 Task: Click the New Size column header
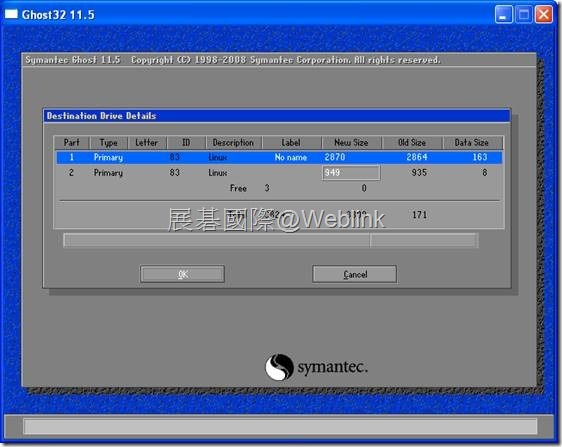[x=351, y=143]
